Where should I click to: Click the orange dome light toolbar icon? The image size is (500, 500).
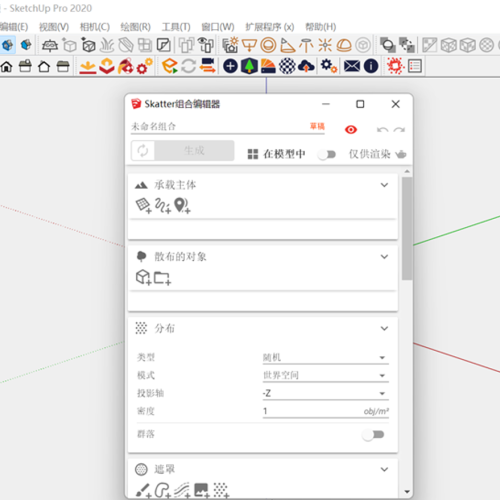coord(344,45)
